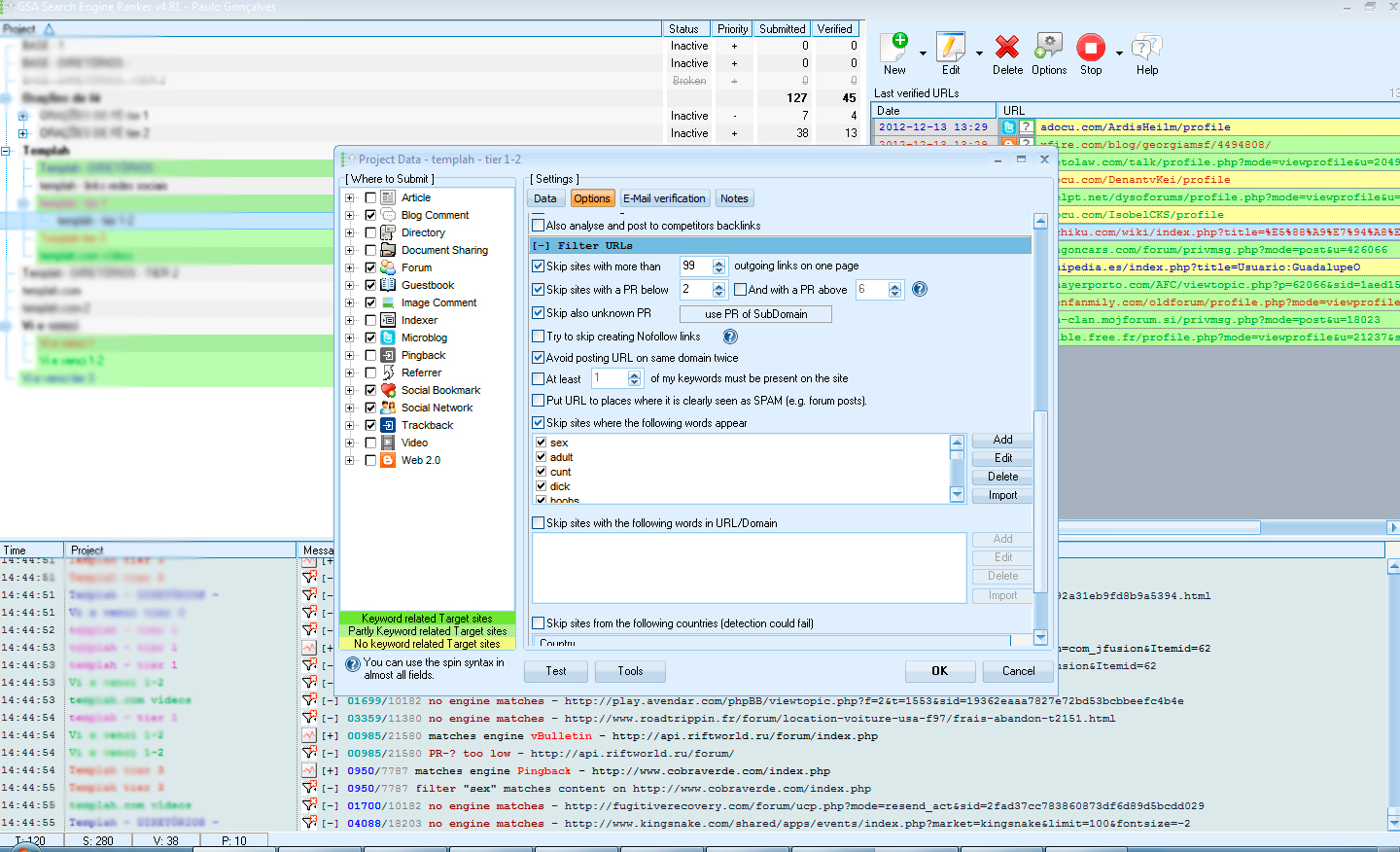Expand the Article tree node

350,197
